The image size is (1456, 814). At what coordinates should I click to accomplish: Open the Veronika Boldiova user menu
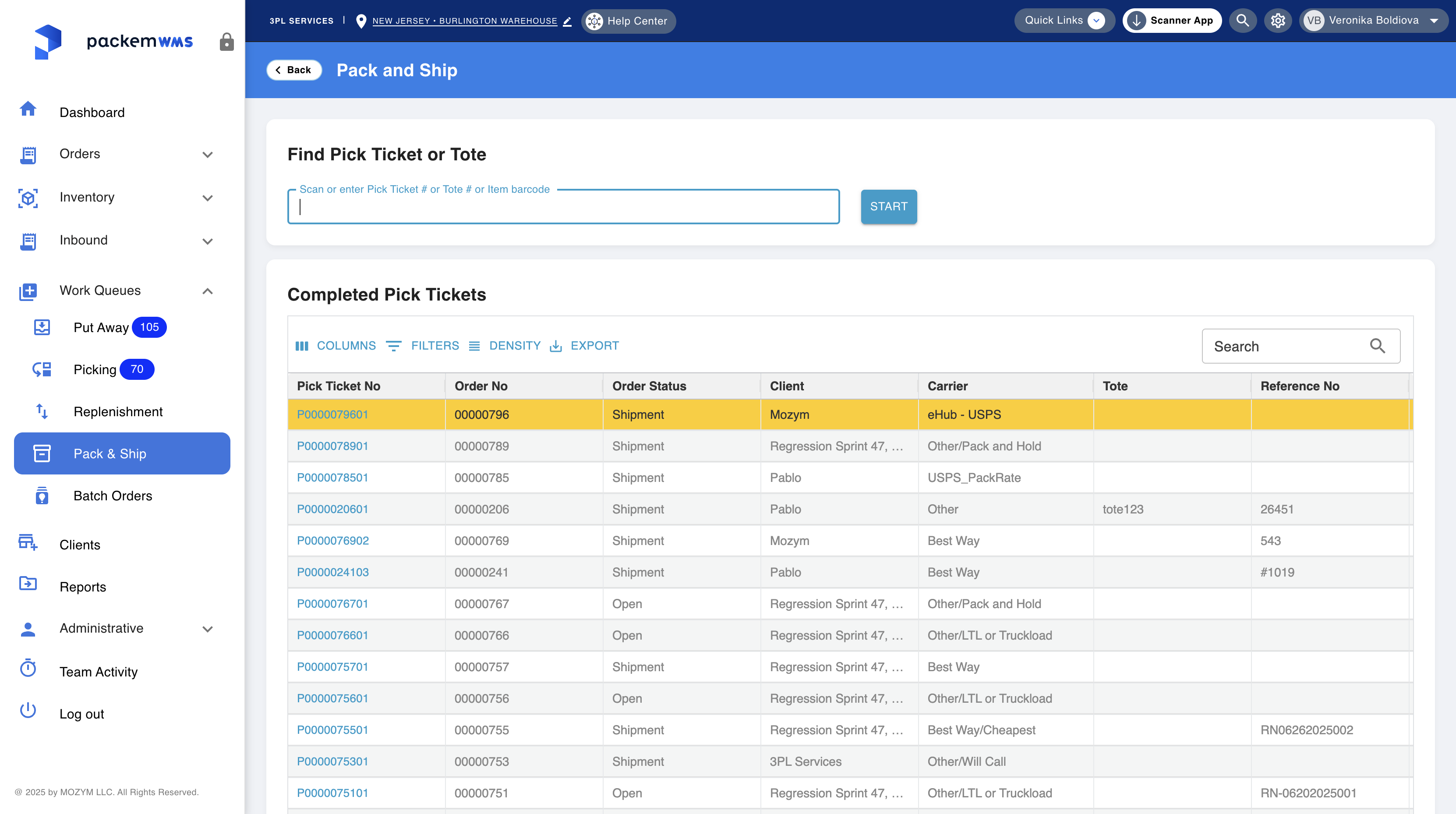click(x=1374, y=21)
